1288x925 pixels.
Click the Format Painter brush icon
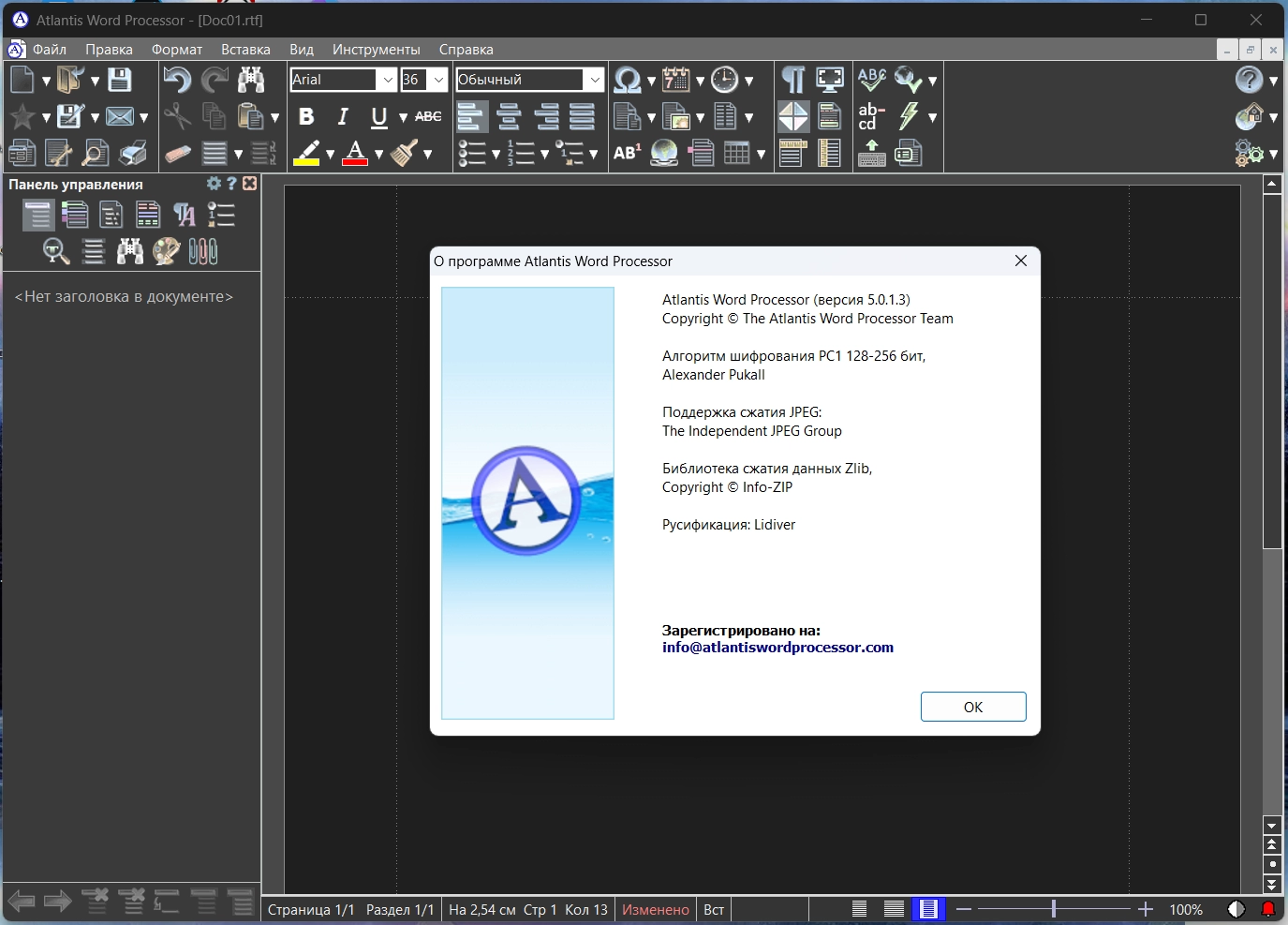click(404, 153)
